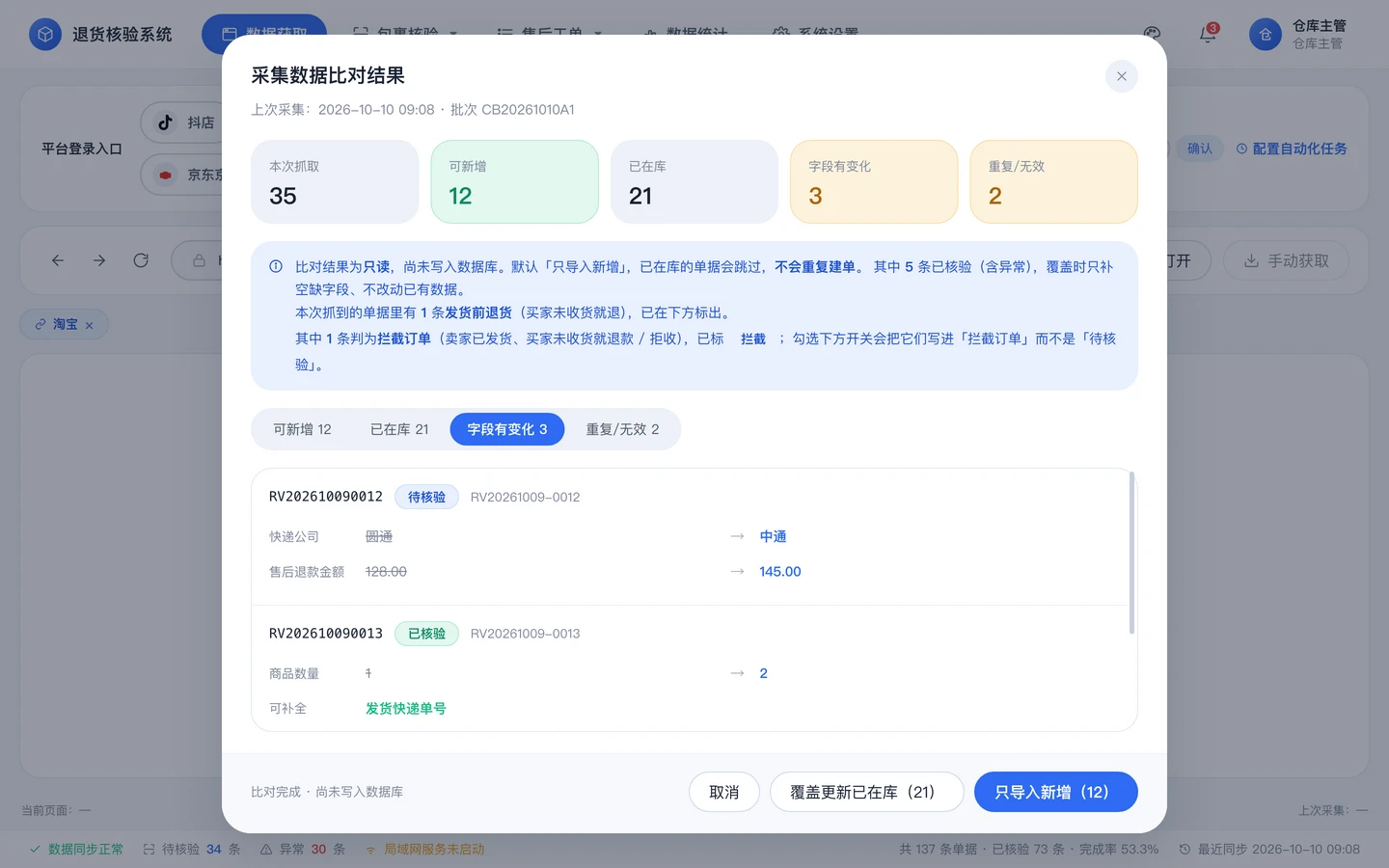Click the green 可新增 12 stat card
Viewport: 1389px width, 868px height.
tap(514, 181)
